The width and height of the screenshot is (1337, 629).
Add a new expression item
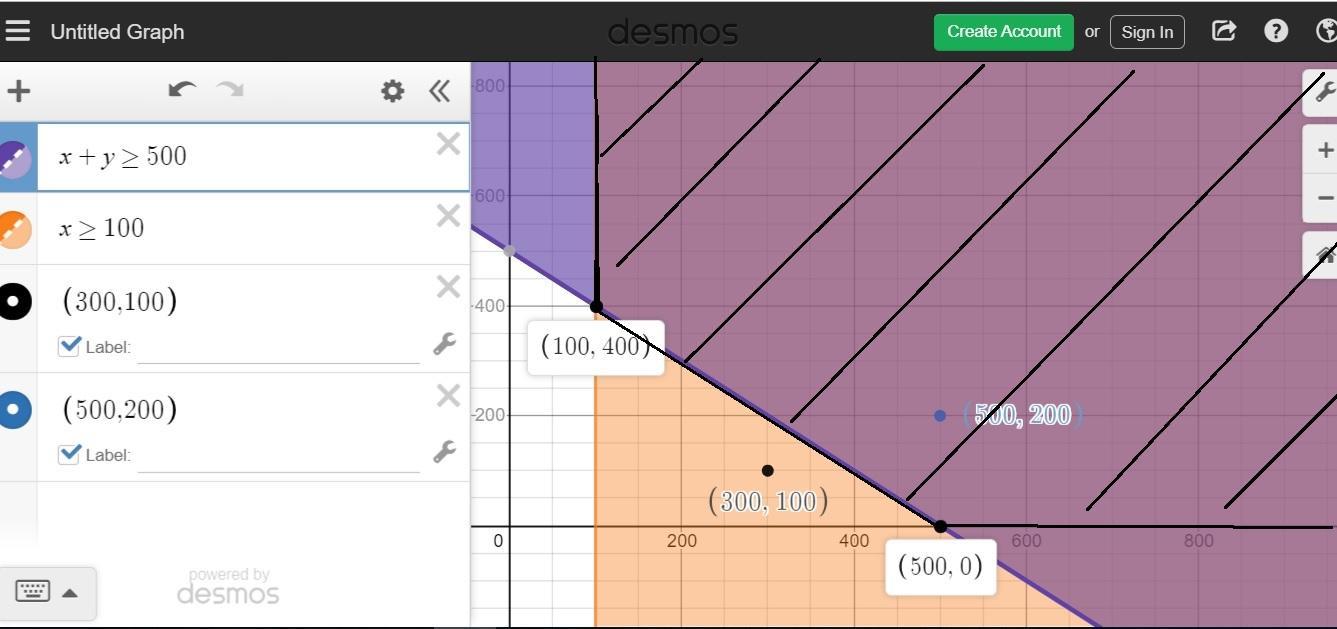click(18, 92)
